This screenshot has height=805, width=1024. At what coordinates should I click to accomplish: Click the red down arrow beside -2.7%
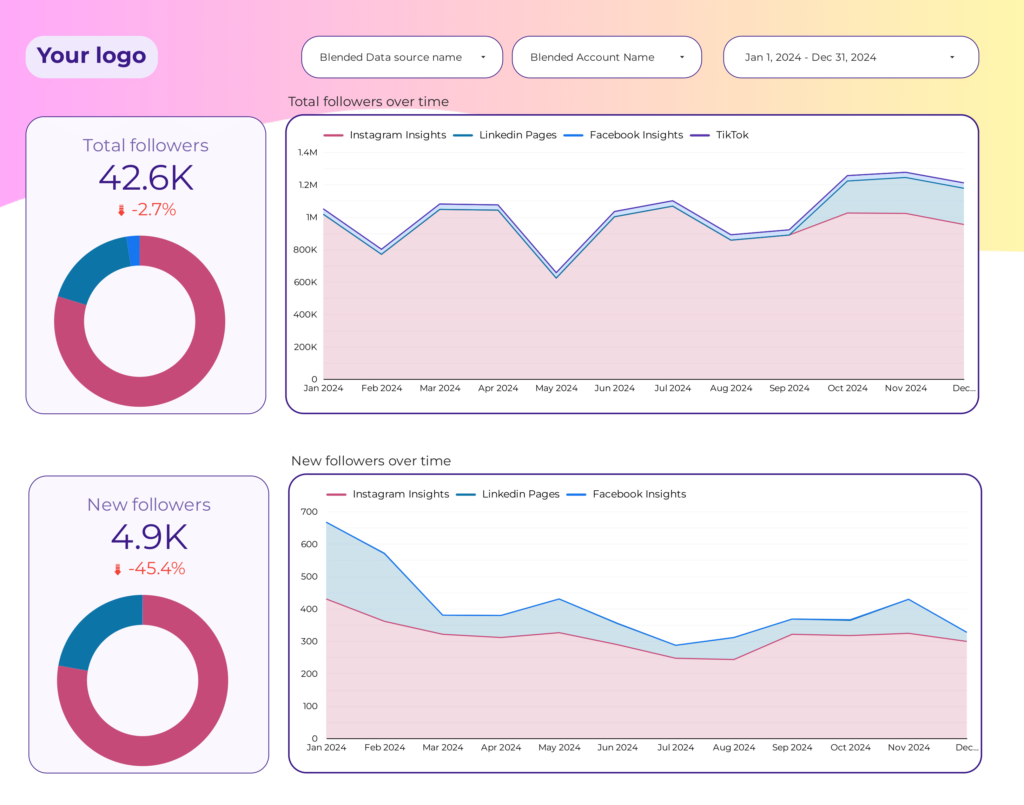coord(121,210)
